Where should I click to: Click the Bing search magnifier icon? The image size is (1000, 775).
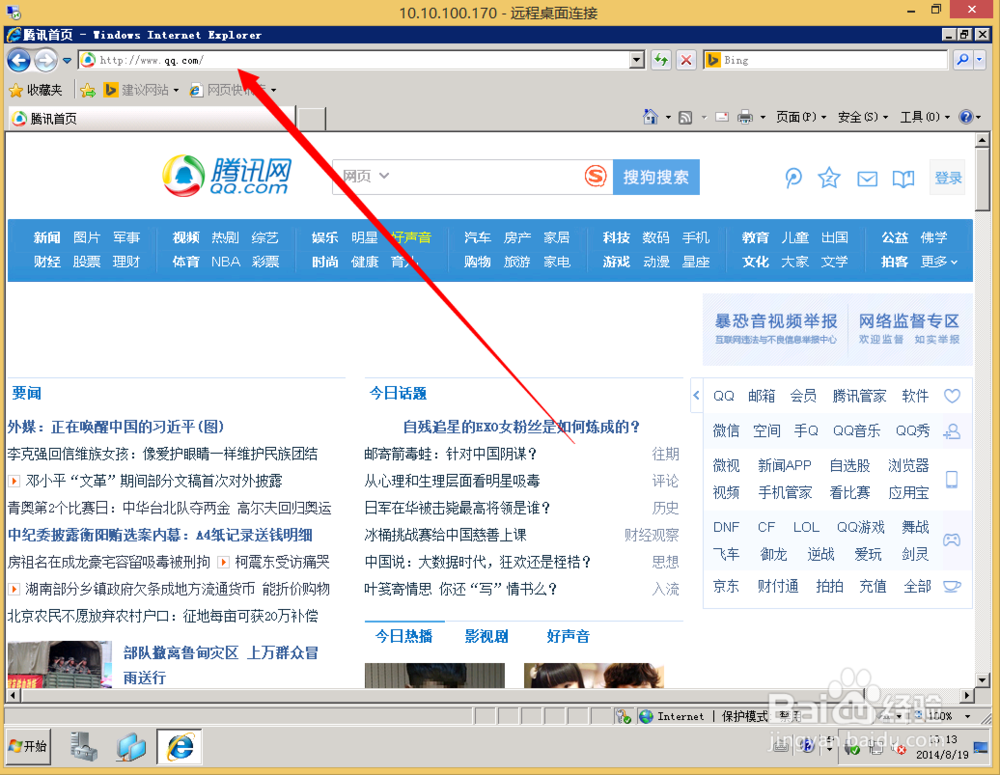[963, 60]
